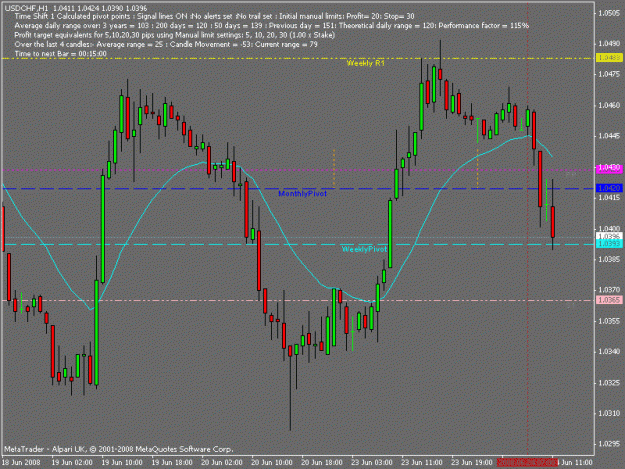Screen dimensions: 625x469
Task: Select the 'MonthlyPivot' label
Action: coord(303,194)
